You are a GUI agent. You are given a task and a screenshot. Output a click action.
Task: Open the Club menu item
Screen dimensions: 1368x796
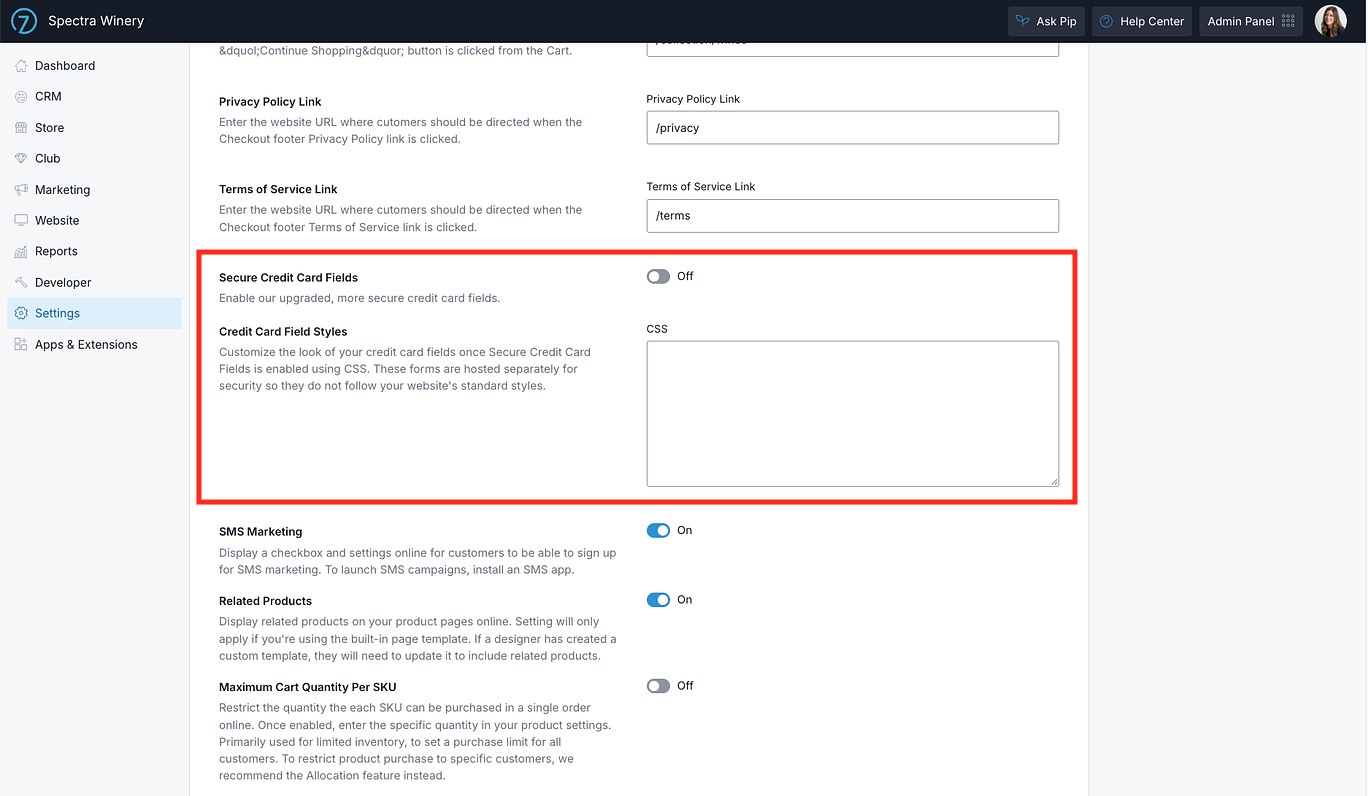coord(94,159)
